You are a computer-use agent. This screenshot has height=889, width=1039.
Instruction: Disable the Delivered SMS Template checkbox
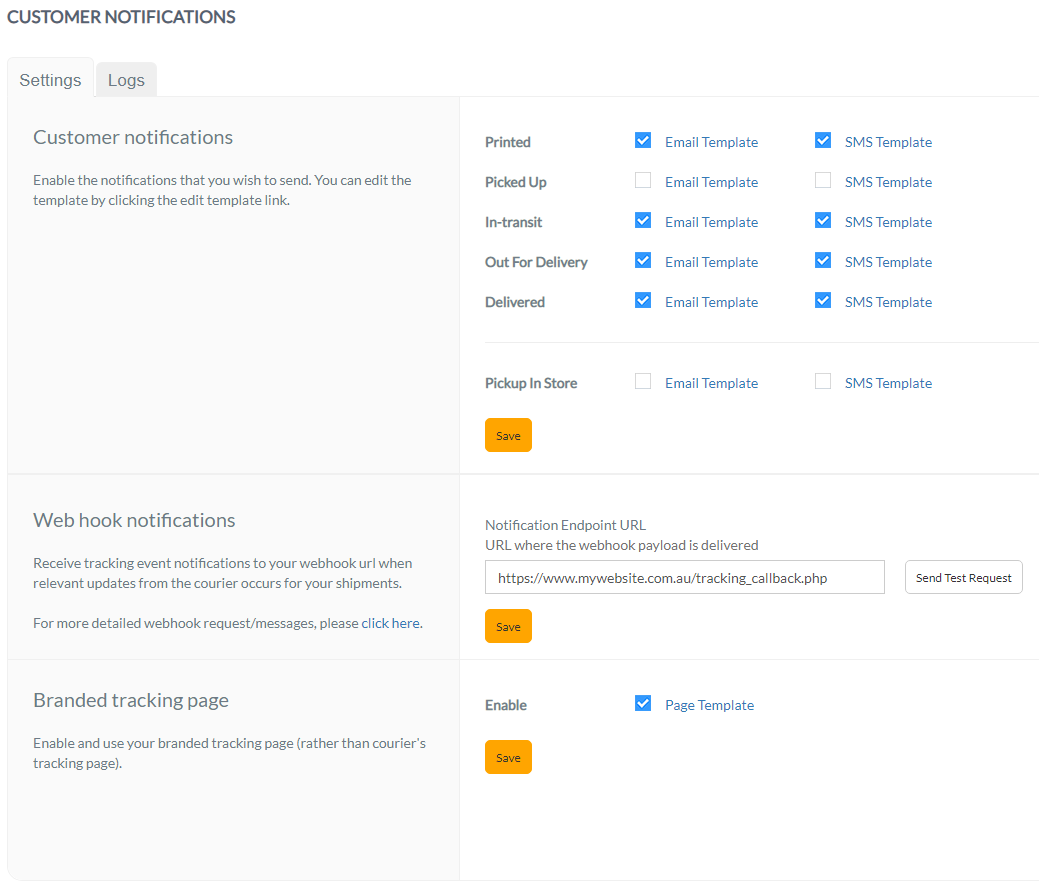(x=822, y=300)
